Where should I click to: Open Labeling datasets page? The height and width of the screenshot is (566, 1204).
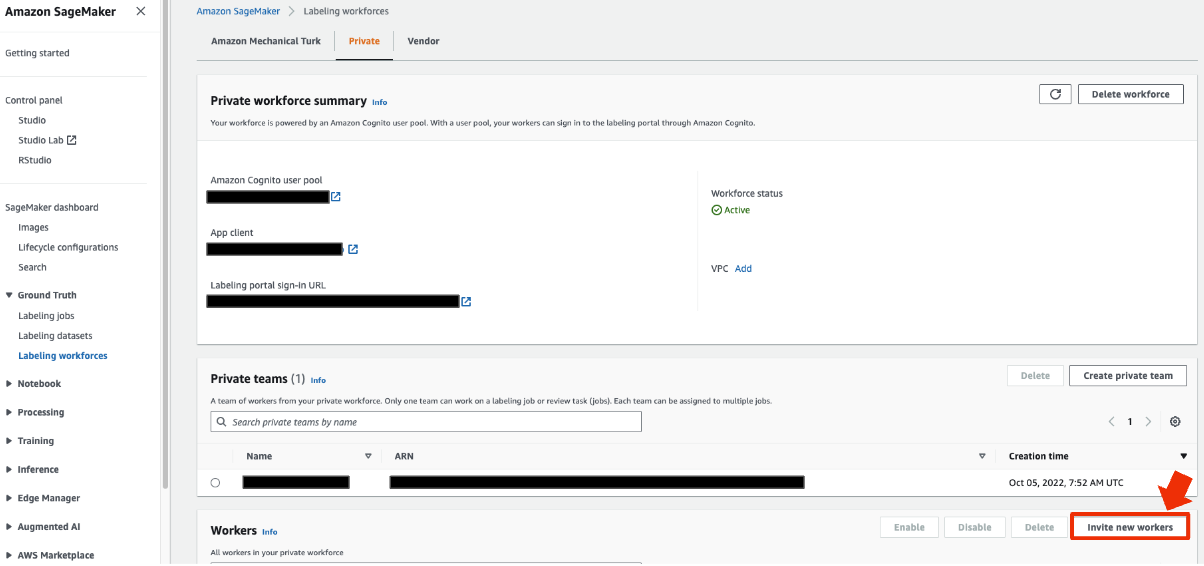click(x=55, y=336)
